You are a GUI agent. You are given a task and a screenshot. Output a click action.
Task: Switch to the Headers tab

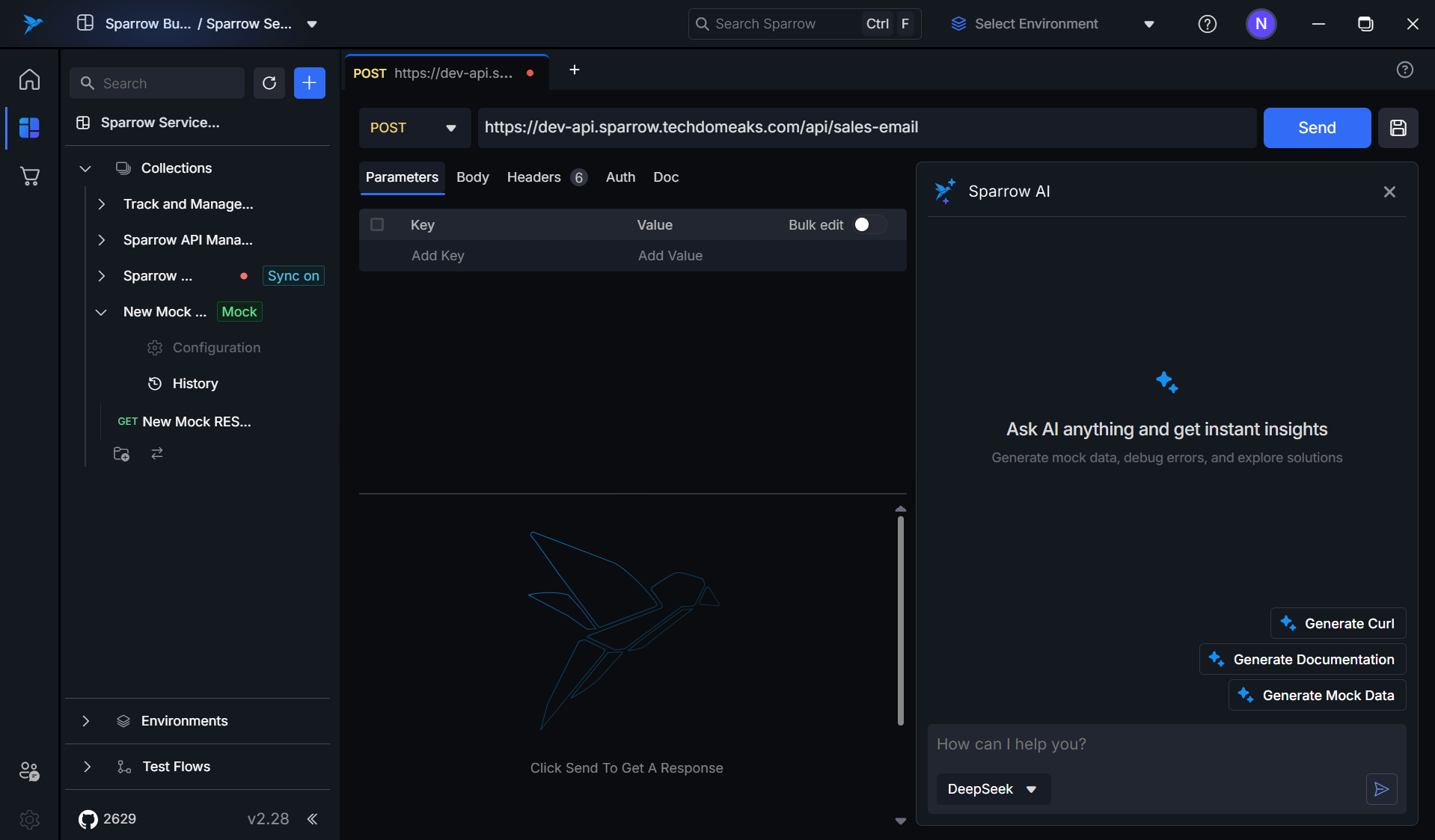[547, 177]
